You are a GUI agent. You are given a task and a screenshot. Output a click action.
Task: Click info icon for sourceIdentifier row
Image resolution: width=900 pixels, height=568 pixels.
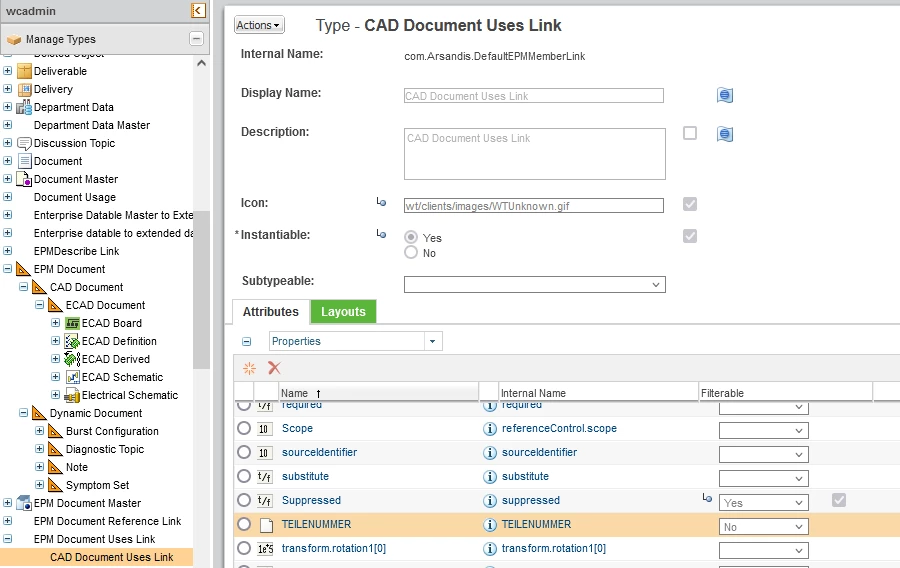point(490,453)
